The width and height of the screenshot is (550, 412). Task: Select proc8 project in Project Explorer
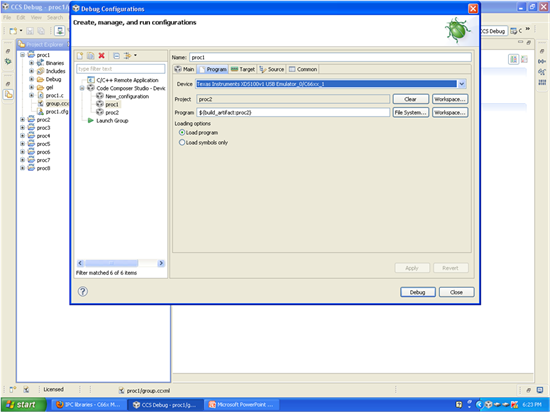pos(43,168)
